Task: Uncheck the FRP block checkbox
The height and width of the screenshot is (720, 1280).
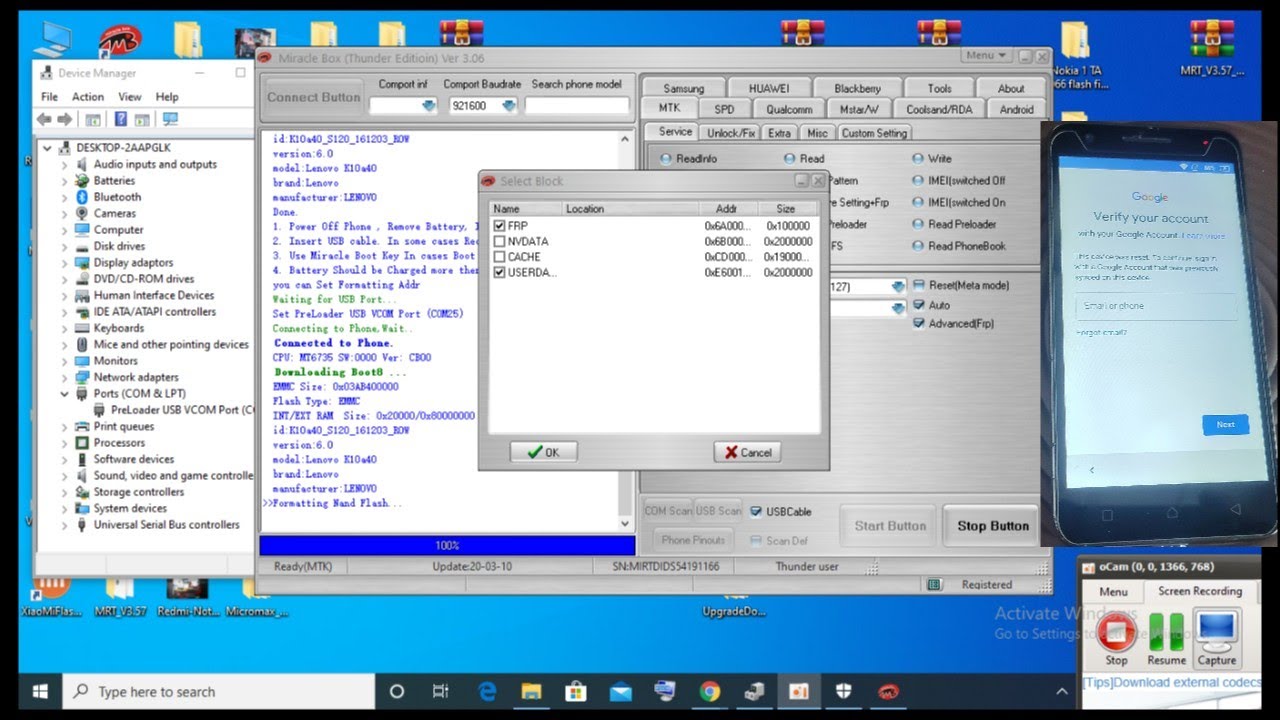Action: point(499,226)
